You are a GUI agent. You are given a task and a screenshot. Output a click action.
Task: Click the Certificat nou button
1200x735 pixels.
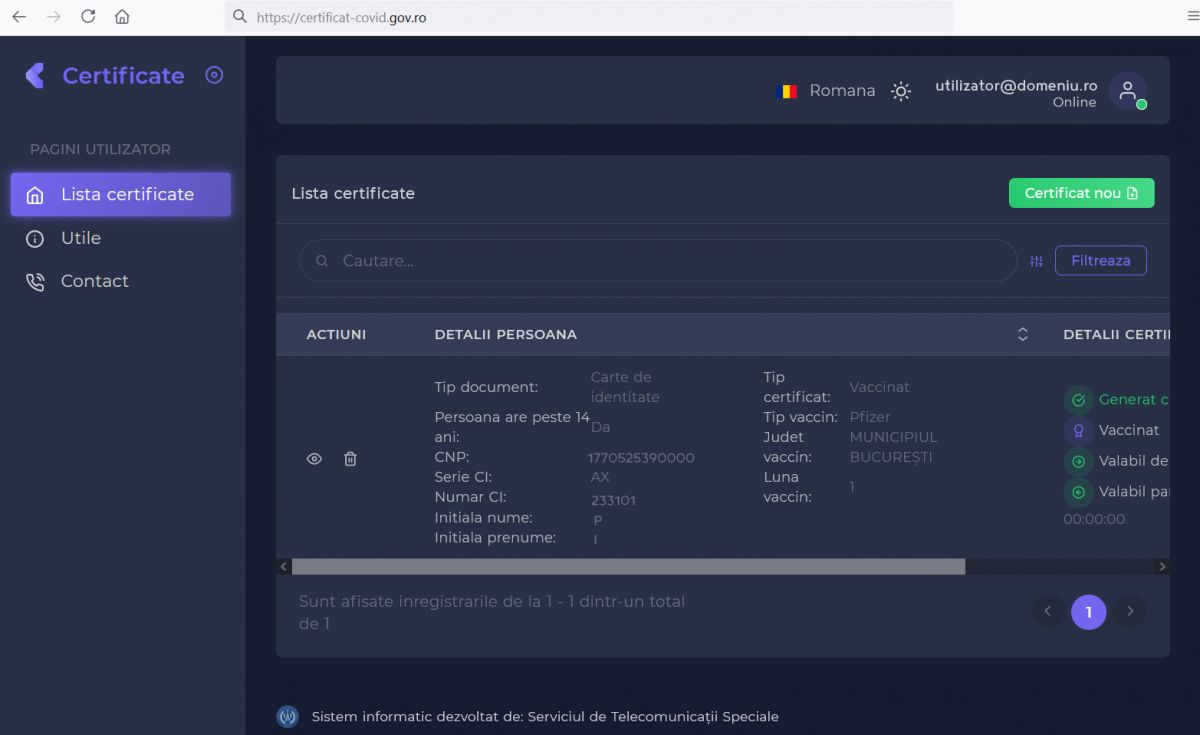pos(1081,193)
